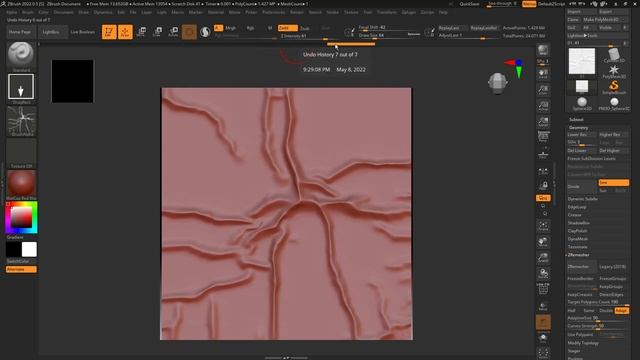The height and width of the screenshot is (360, 640).
Task: Expand the ClayPolish section
Action: [x=578, y=231]
